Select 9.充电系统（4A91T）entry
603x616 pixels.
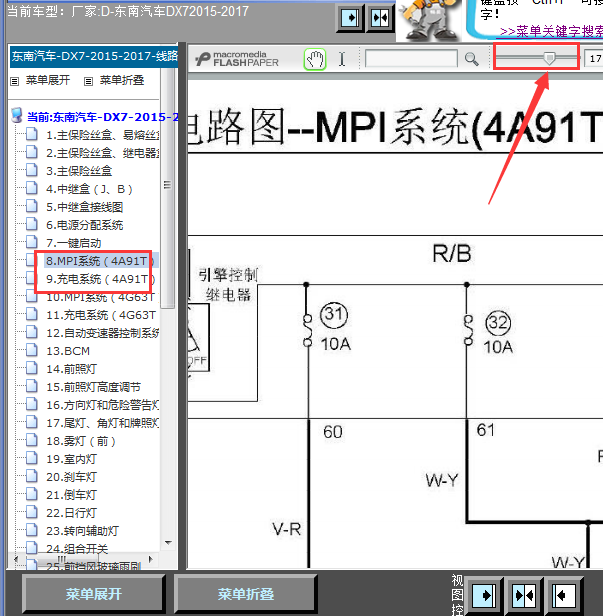(x=101, y=279)
